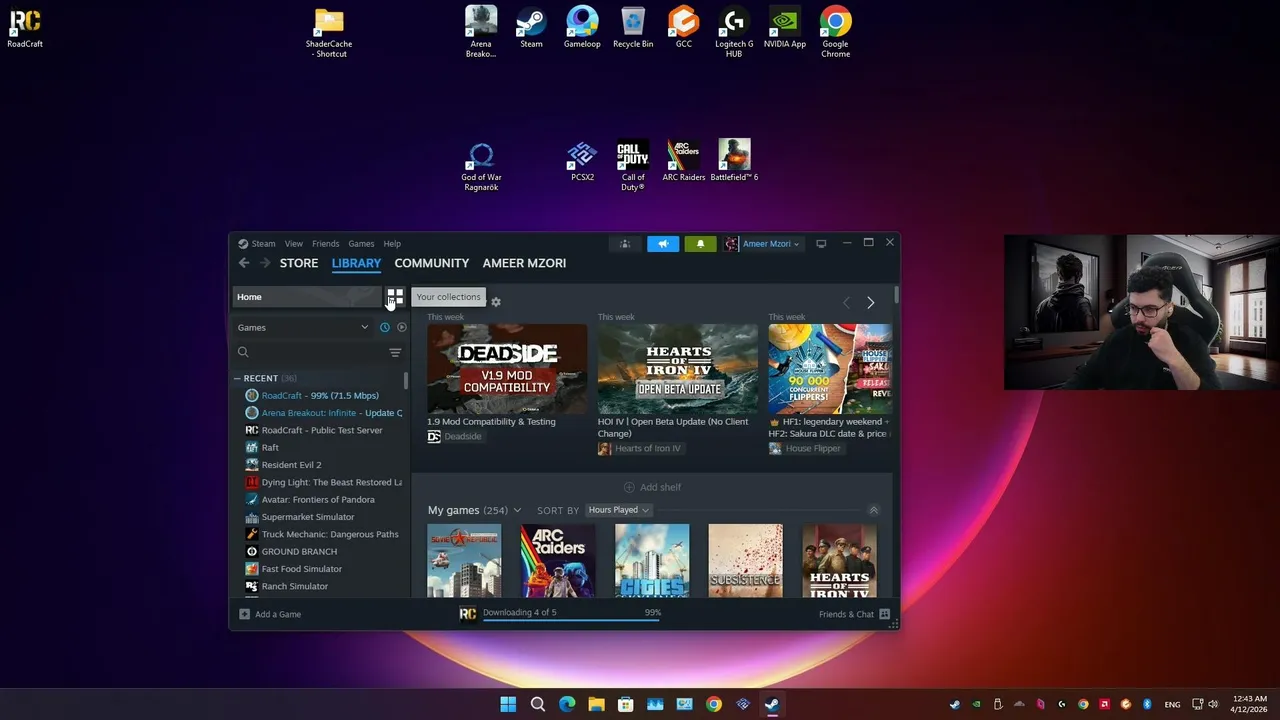The width and height of the screenshot is (1280, 720).
Task: Open the ARC Raiders desktop shortcut
Action: [x=684, y=161]
